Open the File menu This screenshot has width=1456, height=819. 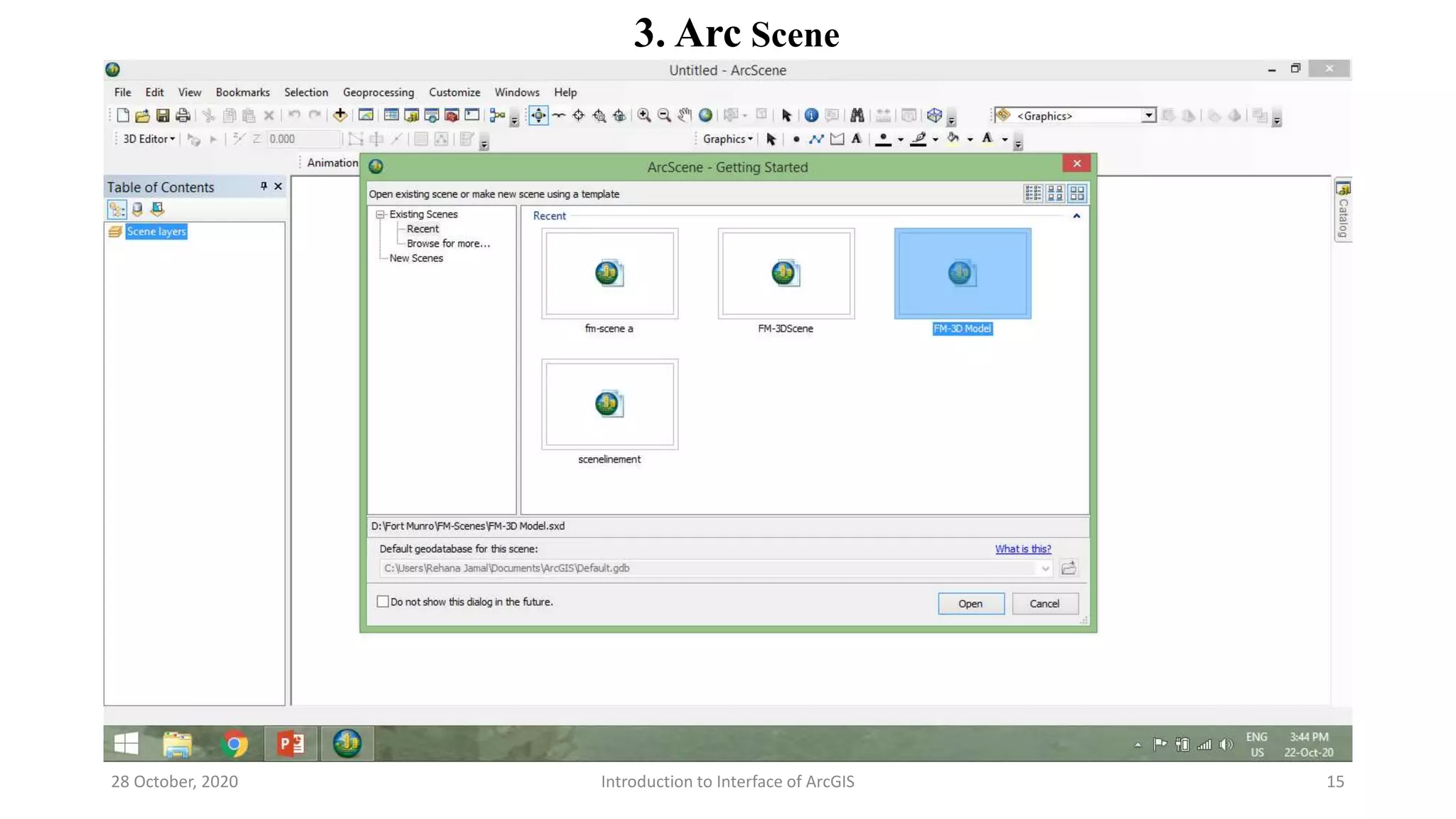pos(122,92)
